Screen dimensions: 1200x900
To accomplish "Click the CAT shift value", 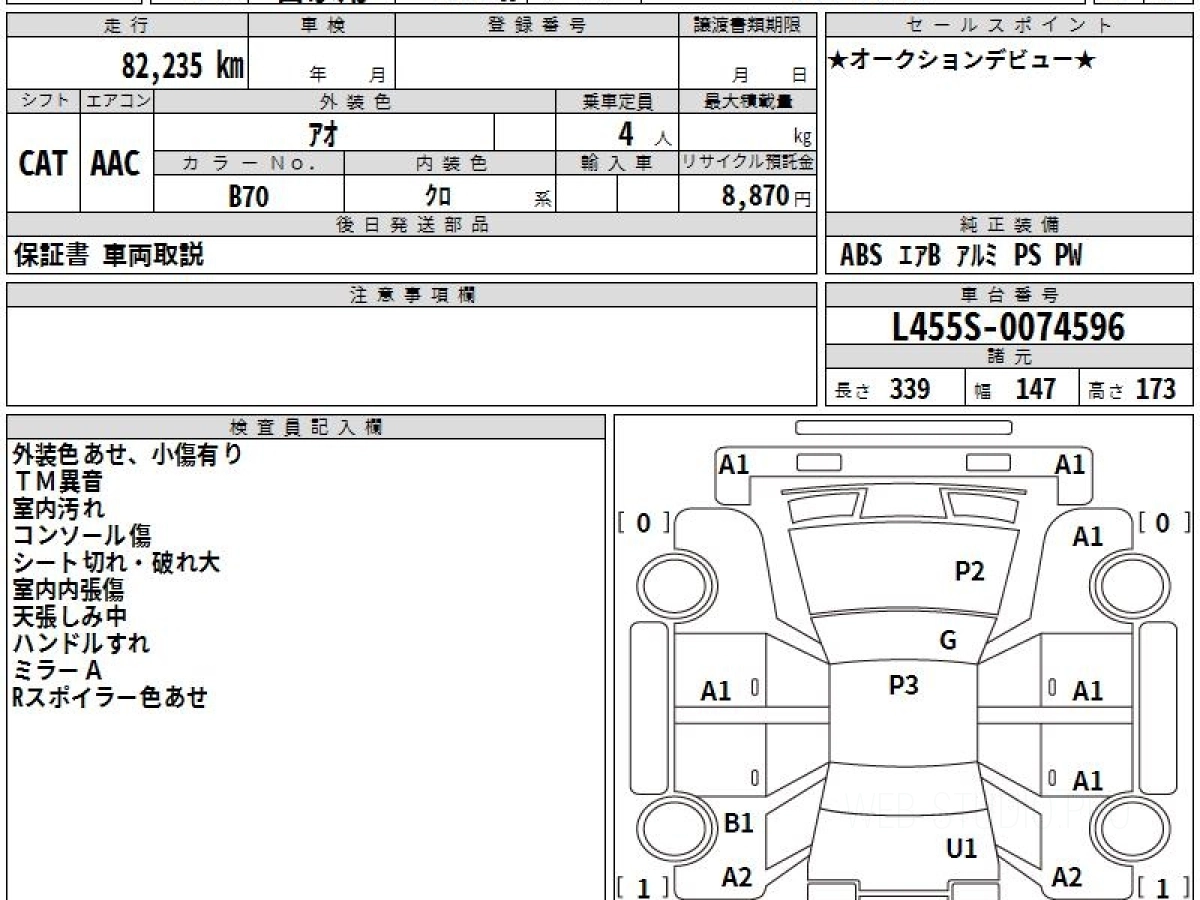I will [43, 163].
